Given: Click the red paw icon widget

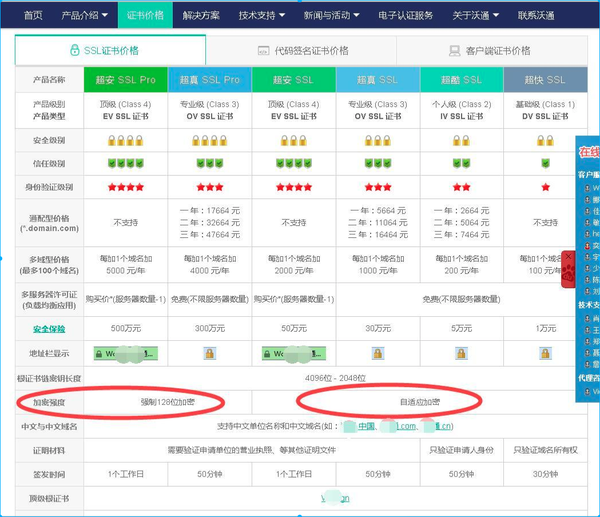Looking at the screenshot, I should click(x=569, y=274).
